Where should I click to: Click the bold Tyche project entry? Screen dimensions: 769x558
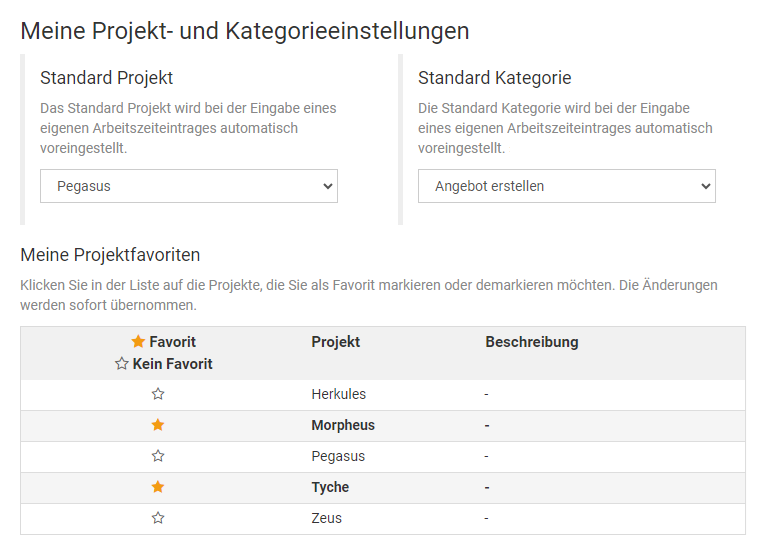(x=330, y=488)
